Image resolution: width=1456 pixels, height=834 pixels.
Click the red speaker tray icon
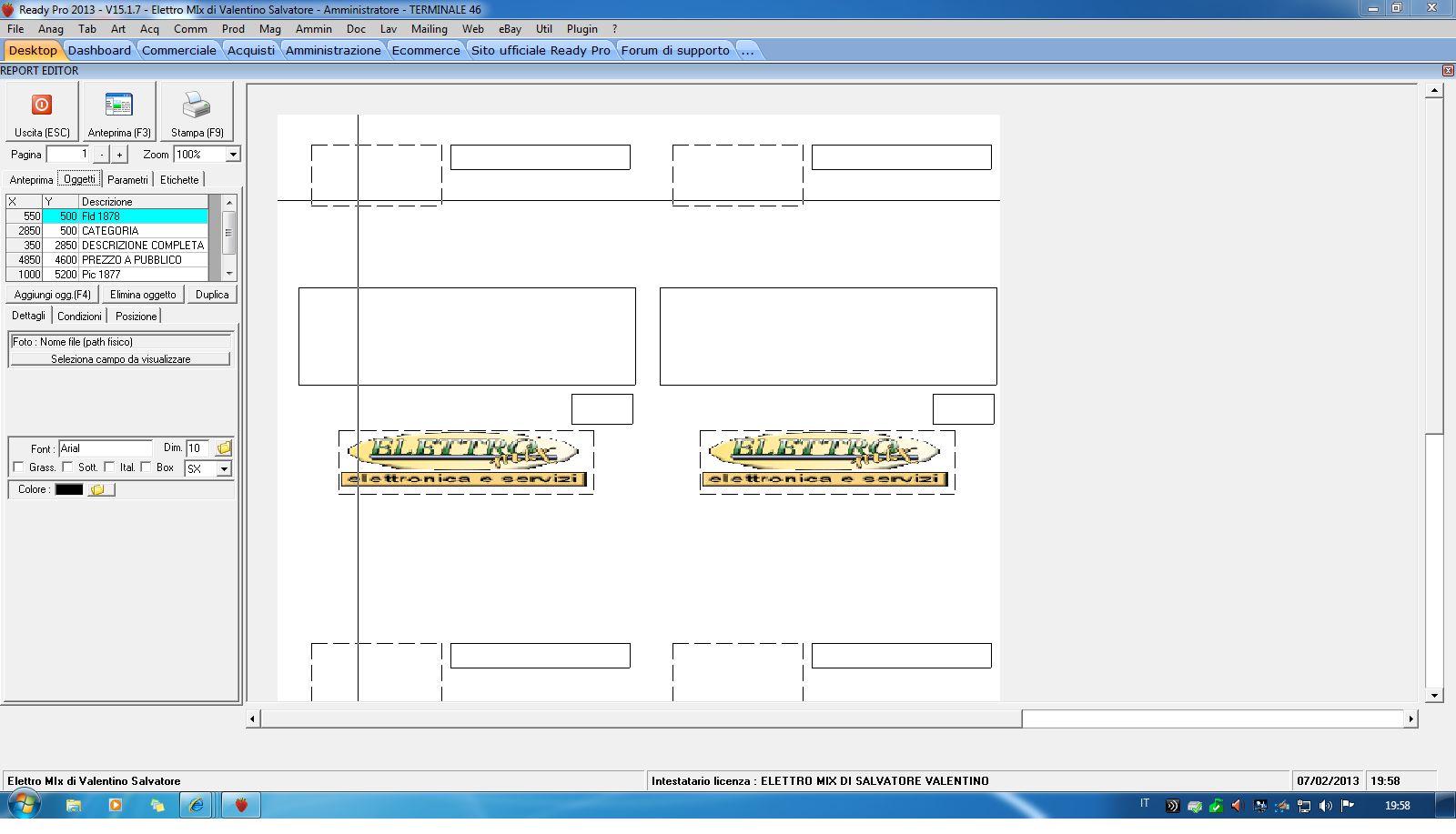tap(1238, 806)
